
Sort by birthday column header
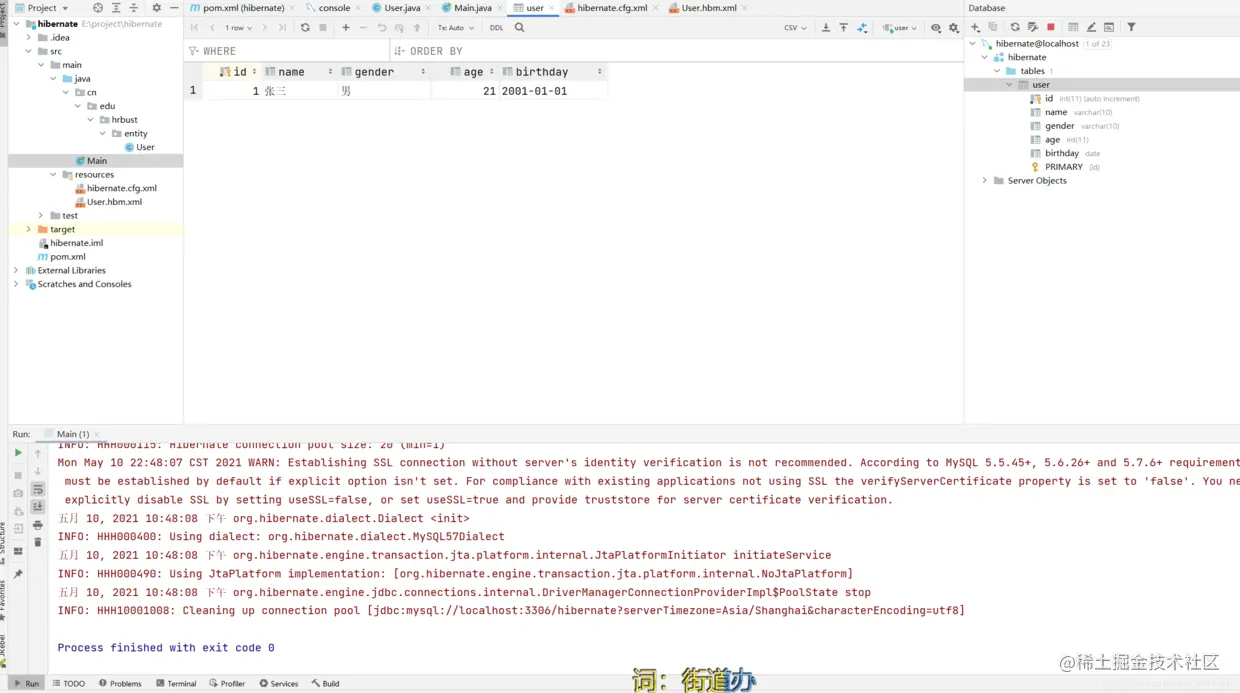553,72
